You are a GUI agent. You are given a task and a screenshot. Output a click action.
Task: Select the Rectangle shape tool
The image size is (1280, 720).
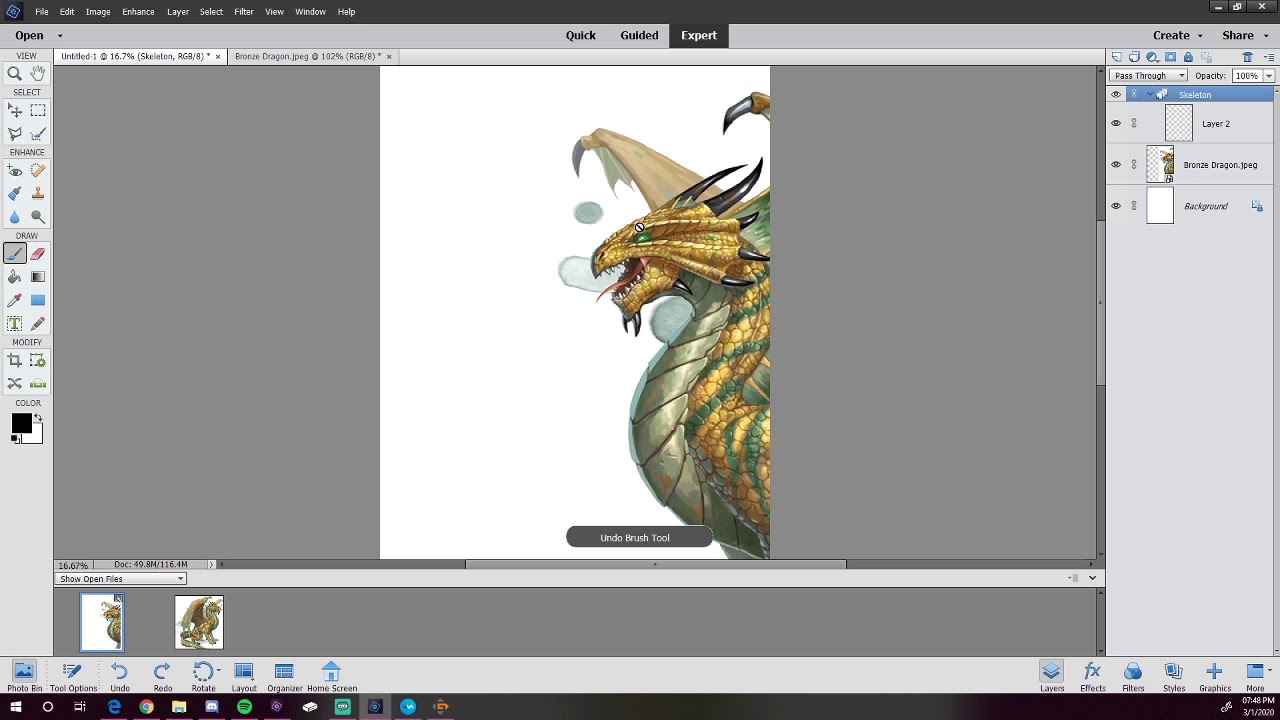[x=38, y=300]
